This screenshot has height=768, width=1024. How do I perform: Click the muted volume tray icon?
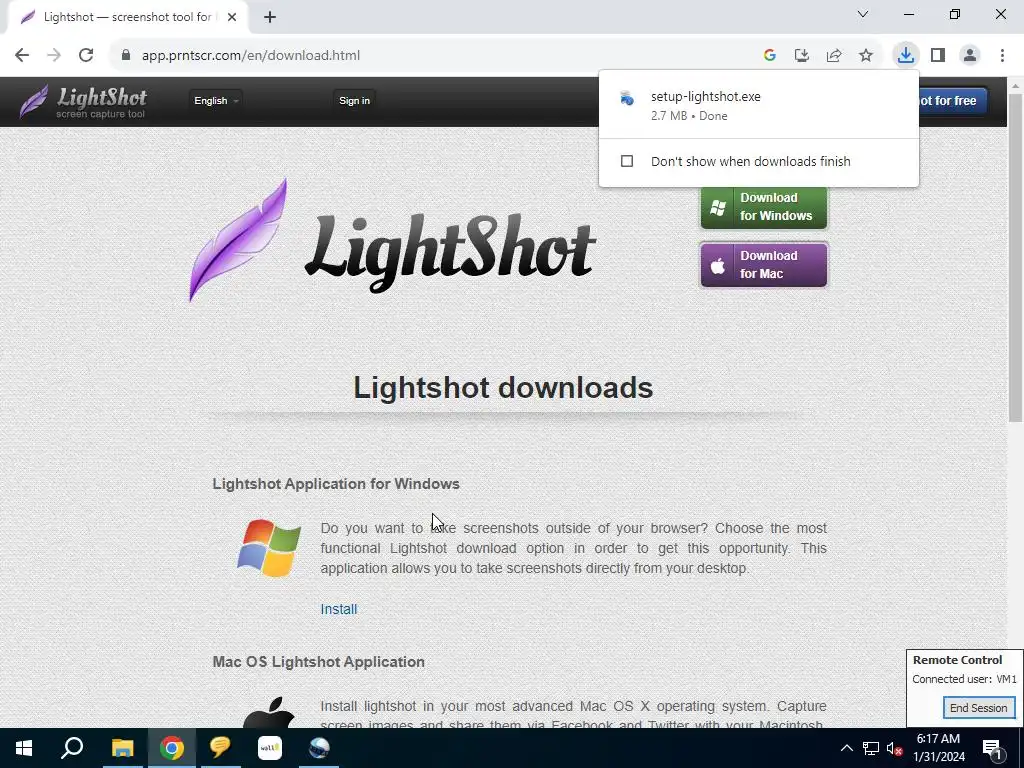894,748
